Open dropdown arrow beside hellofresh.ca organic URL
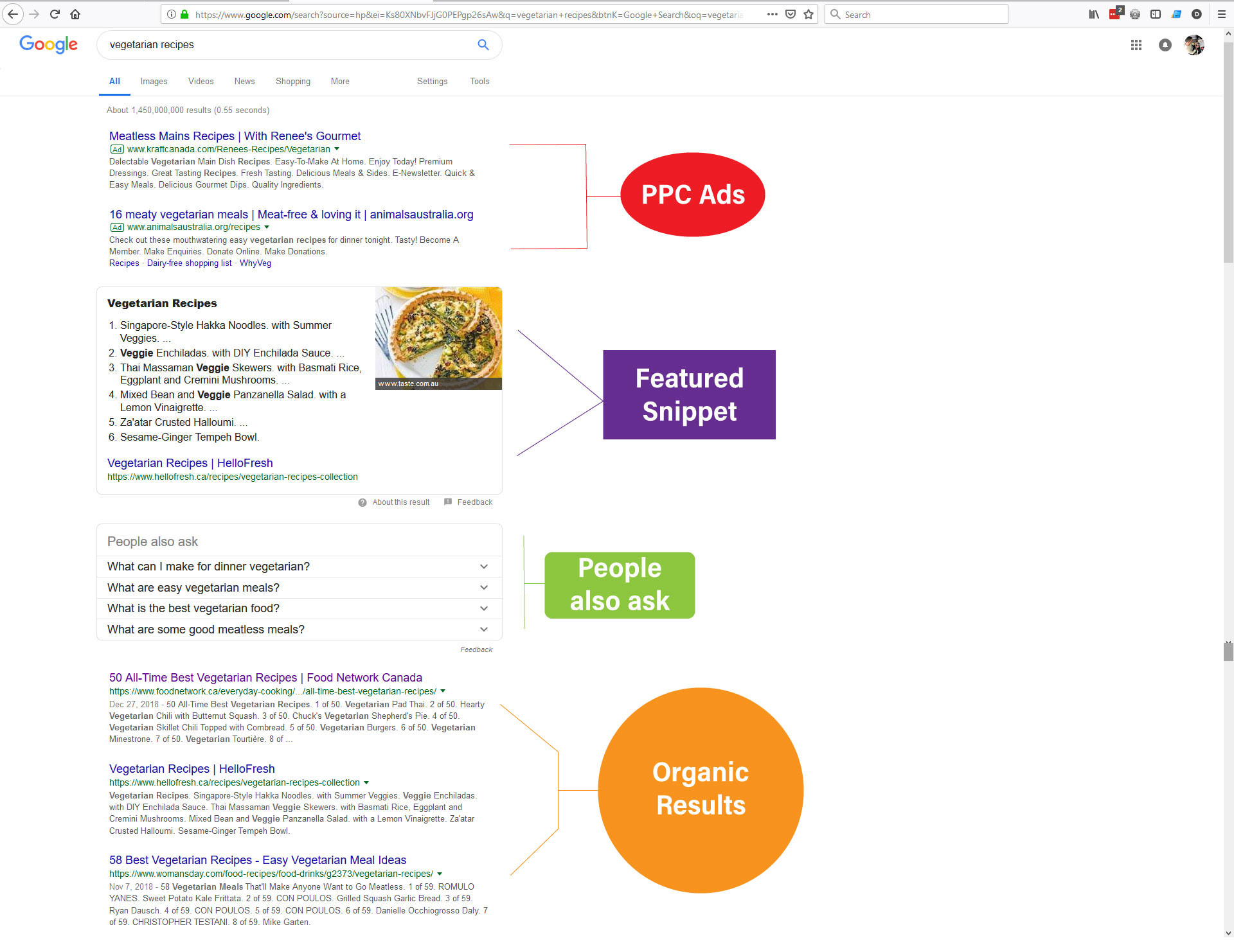Viewport: 1234px width, 952px height. pyautogui.click(x=366, y=782)
